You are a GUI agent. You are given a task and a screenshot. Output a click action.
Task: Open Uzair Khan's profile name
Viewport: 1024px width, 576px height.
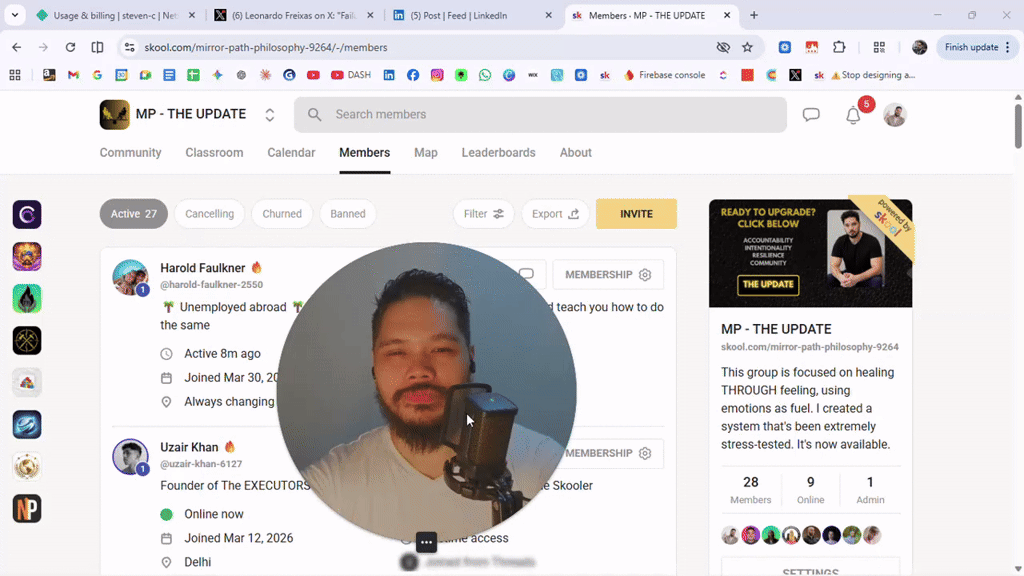click(x=189, y=447)
